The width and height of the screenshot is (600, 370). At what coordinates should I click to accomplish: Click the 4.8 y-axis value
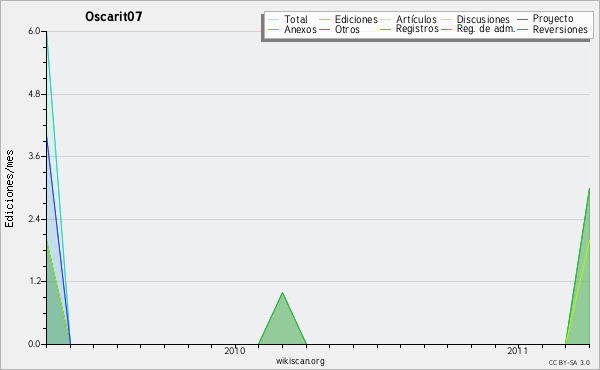[34, 94]
